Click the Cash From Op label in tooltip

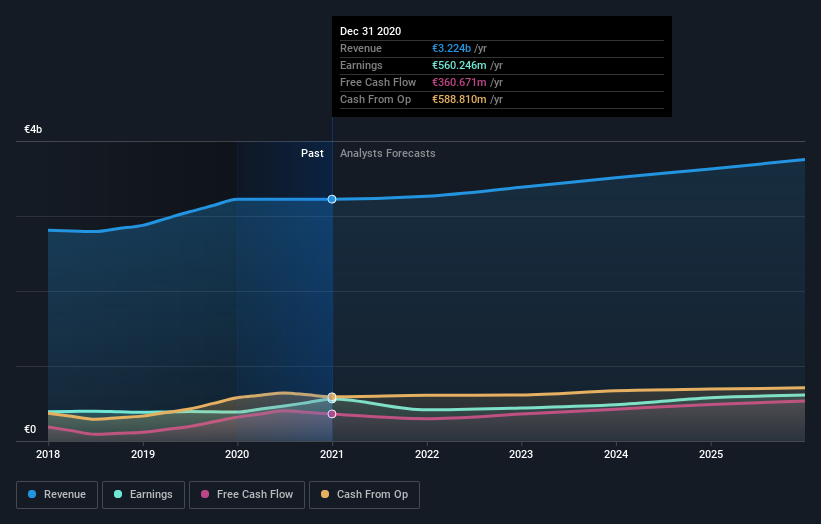[x=375, y=99]
